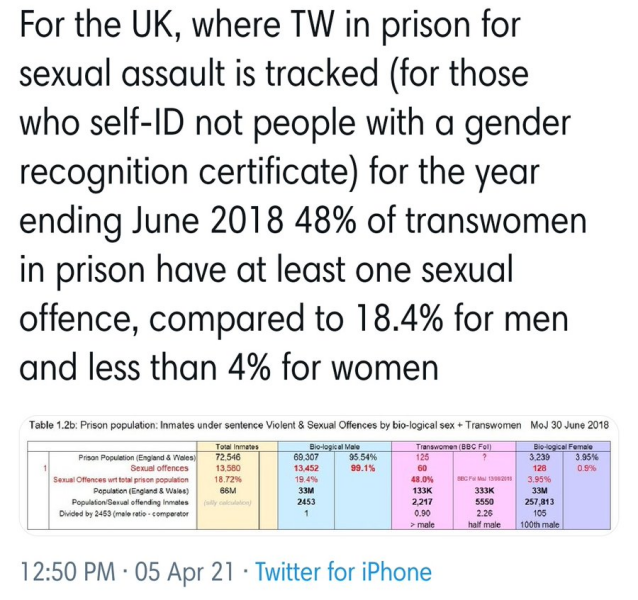The height and width of the screenshot is (600, 638).
Task: Click the 12:50 PM 05 Apr 21 timestamp
Action: click(129, 572)
